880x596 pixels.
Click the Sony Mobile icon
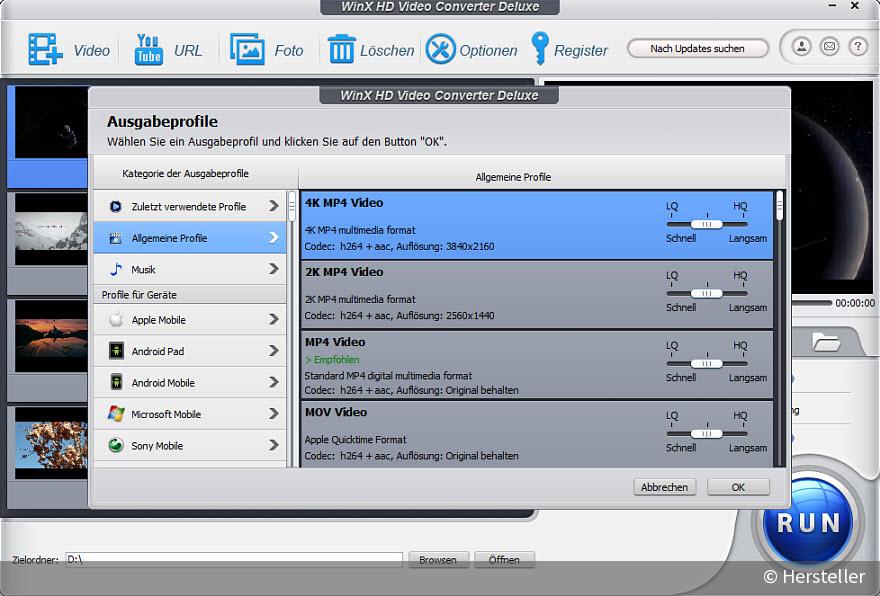click(x=116, y=446)
